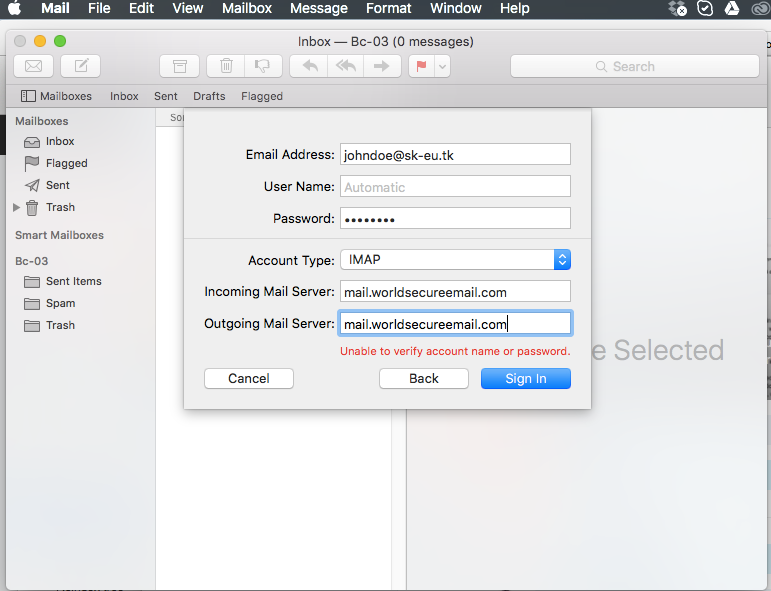This screenshot has width=771, height=591.
Task: Open the Account Type IMAP dropdown
Action: 455,260
